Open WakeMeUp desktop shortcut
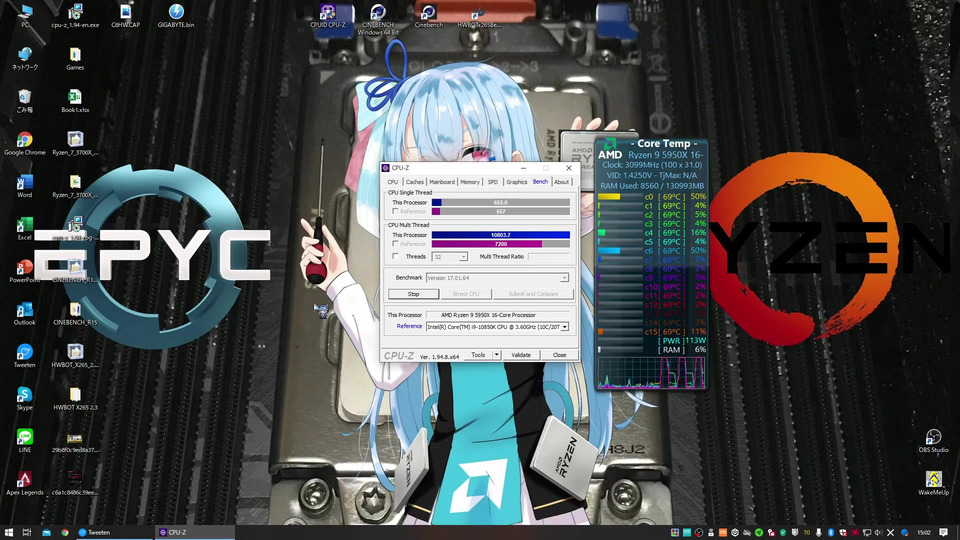The width and height of the screenshot is (960, 540). click(933, 482)
